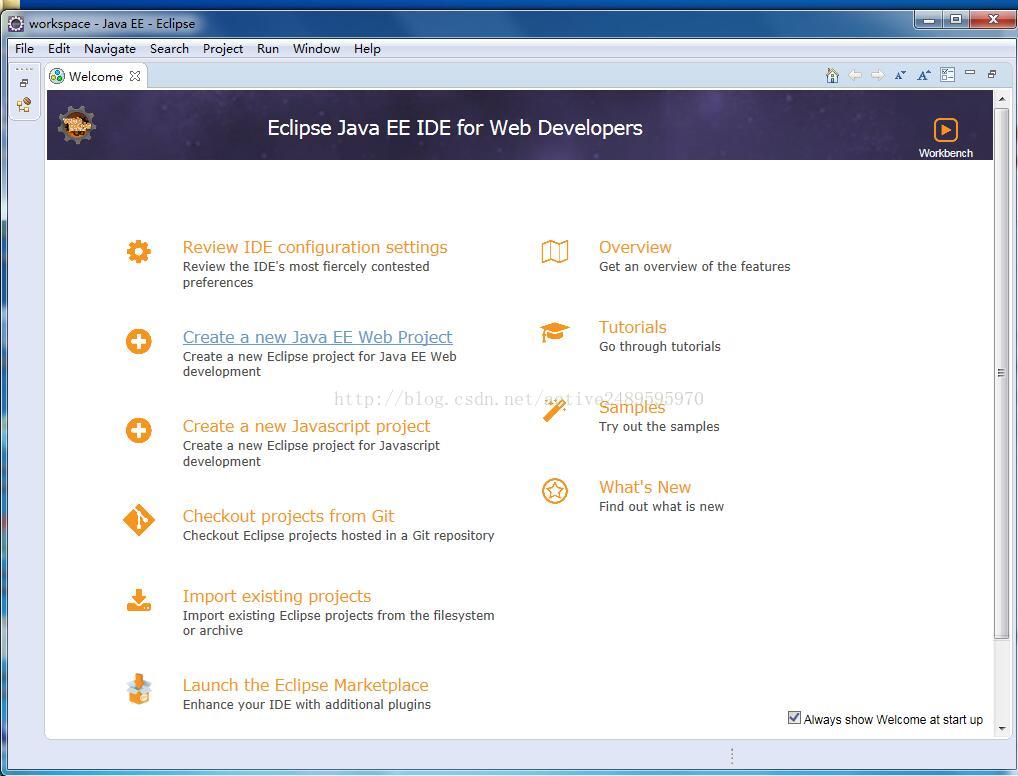Click the plus icon for Java EE Web Project
The image size is (1018, 776).
click(138, 341)
